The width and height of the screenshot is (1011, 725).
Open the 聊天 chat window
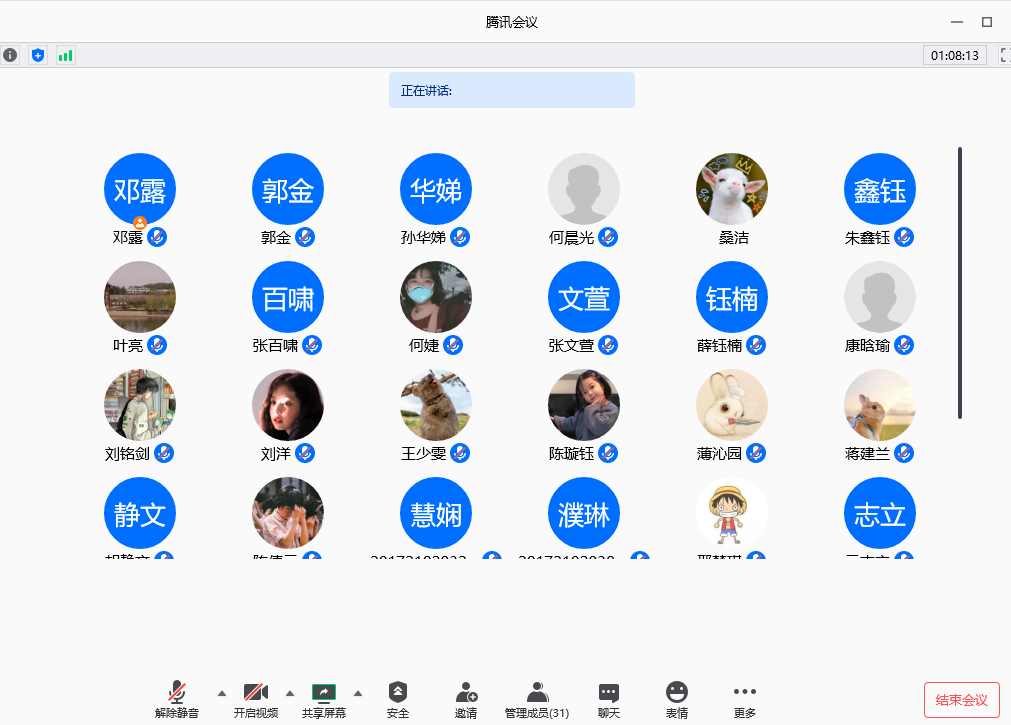click(x=608, y=698)
